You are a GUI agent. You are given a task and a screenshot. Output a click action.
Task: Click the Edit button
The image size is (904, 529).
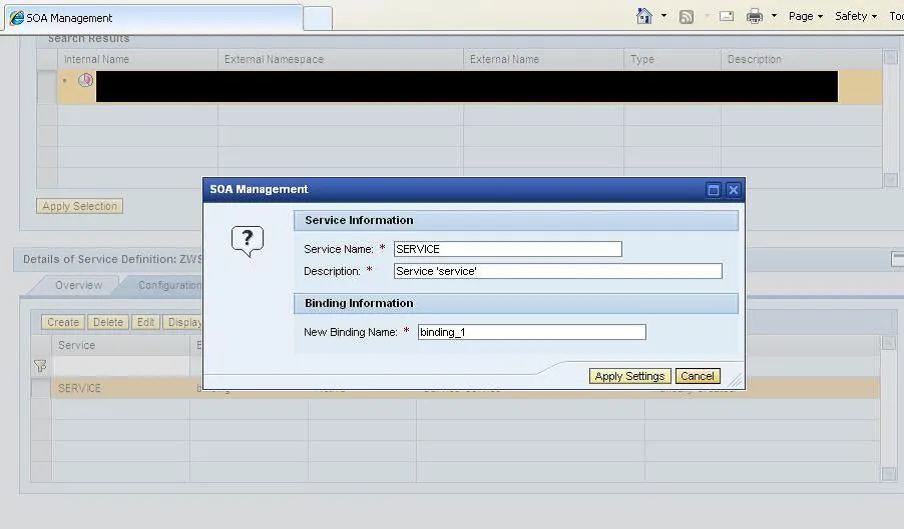tap(145, 322)
